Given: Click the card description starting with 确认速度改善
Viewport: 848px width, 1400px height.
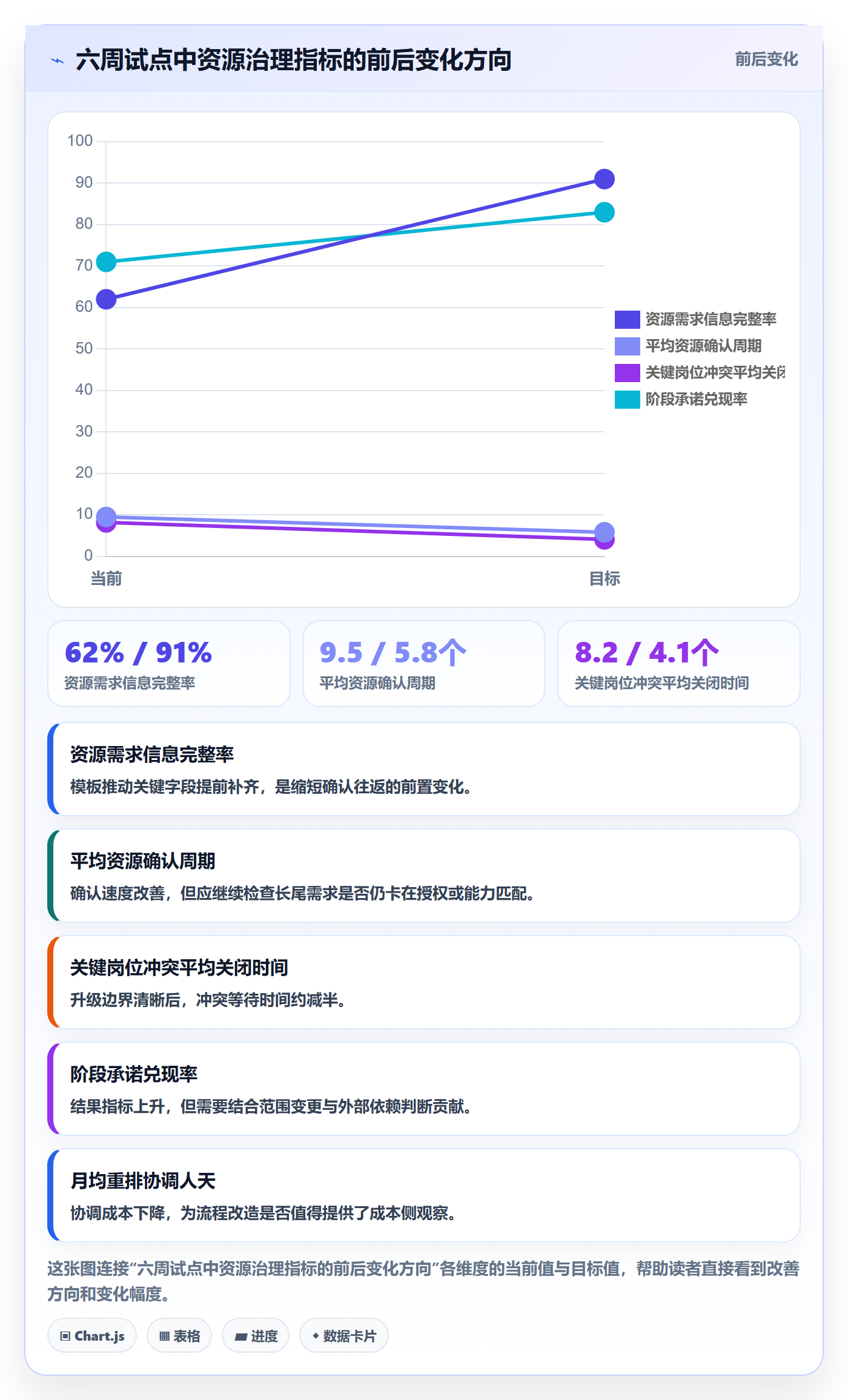Looking at the screenshot, I should (302, 893).
